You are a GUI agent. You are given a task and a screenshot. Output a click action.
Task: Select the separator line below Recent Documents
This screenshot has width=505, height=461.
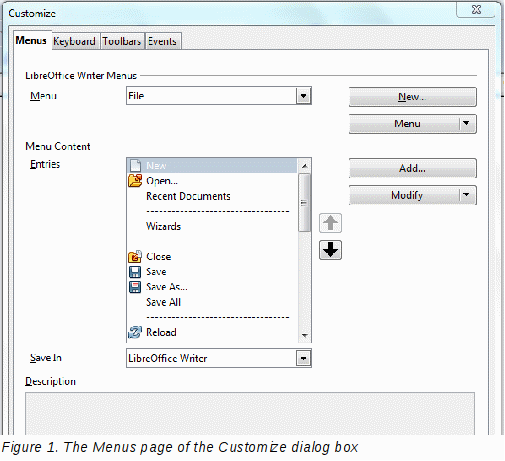(x=218, y=211)
